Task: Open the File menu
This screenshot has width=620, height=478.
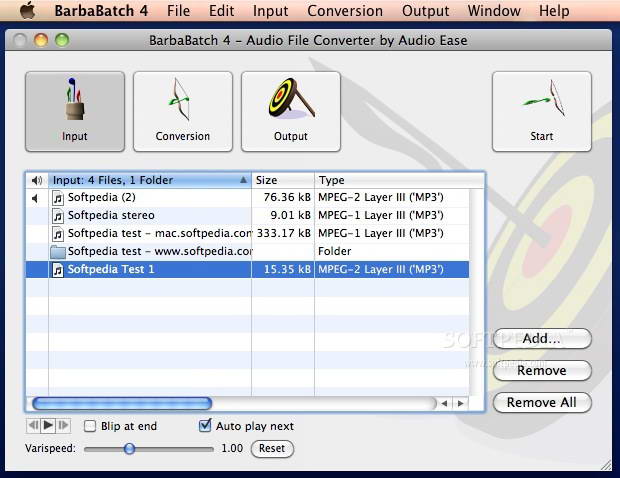Action: click(178, 11)
